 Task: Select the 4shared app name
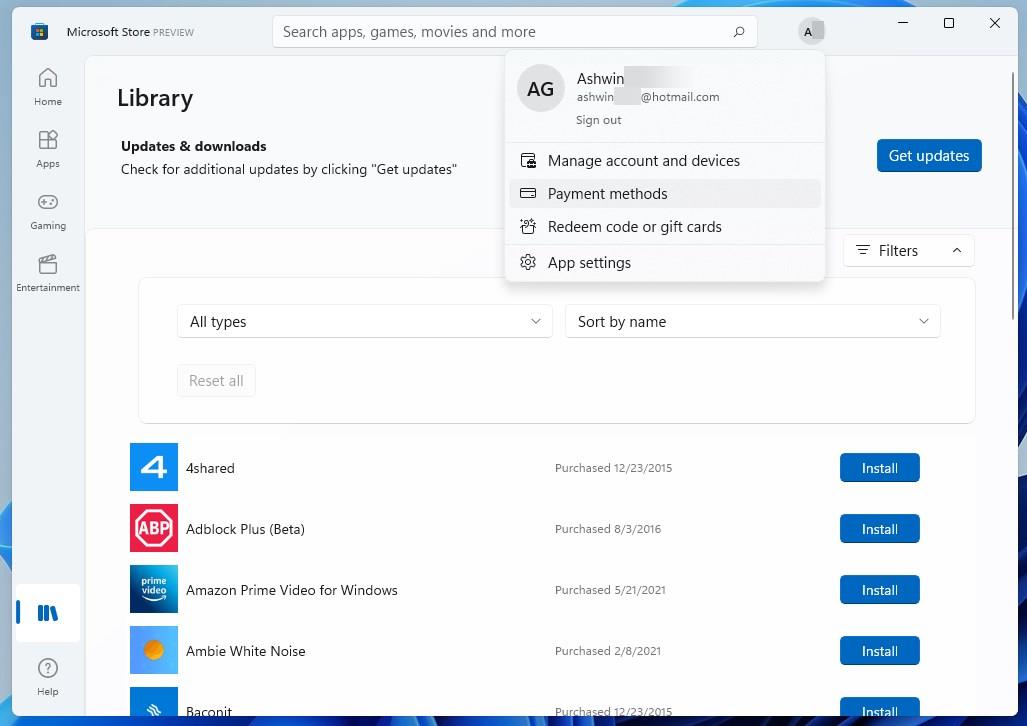(x=210, y=468)
